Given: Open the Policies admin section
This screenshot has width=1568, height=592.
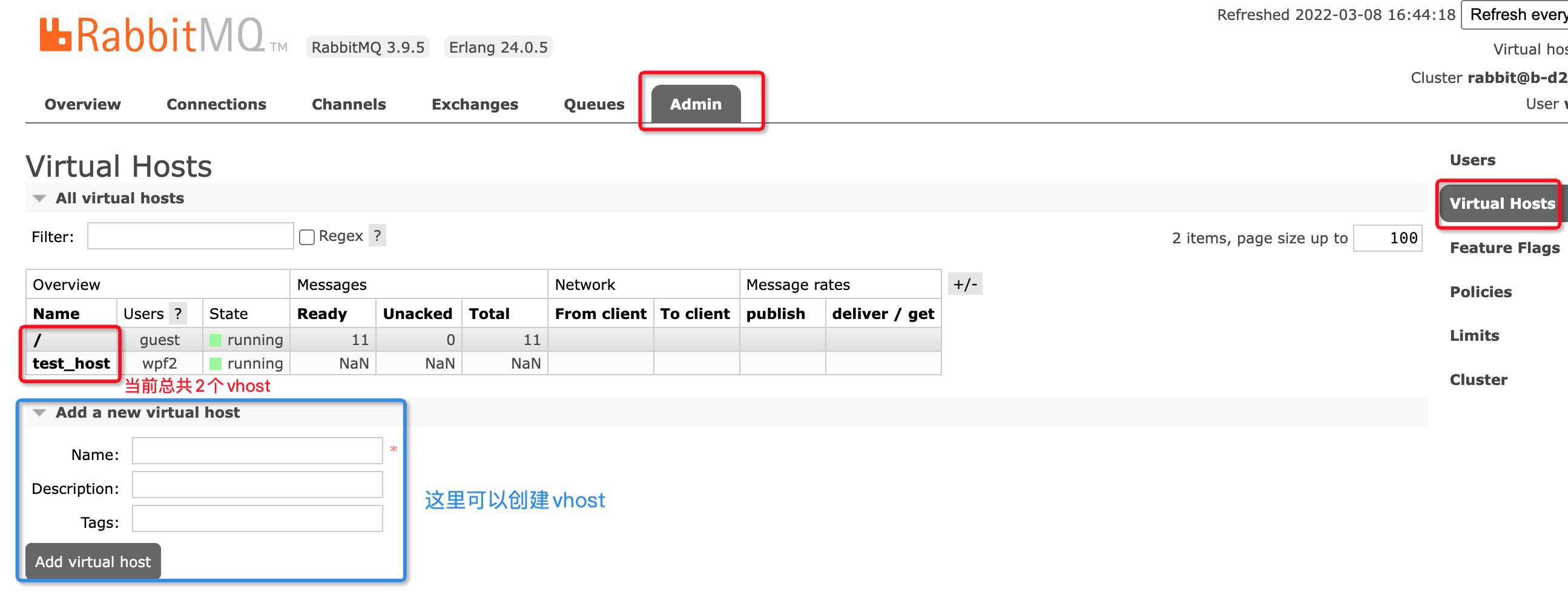Looking at the screenshot, I should [x=1481, y=291].
